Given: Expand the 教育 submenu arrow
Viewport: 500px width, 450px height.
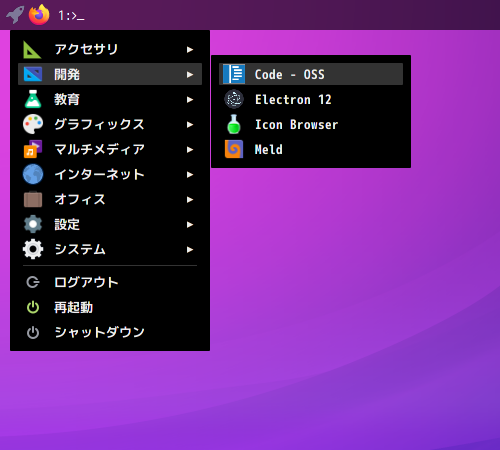Looking at the screenshot, I should pos(190,100).
